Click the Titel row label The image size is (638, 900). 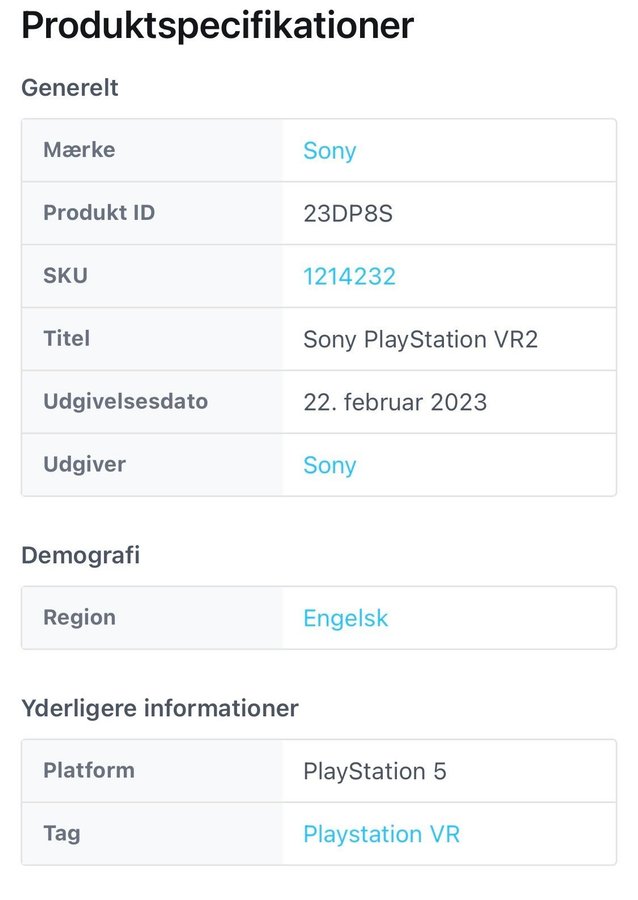[66, 339]
